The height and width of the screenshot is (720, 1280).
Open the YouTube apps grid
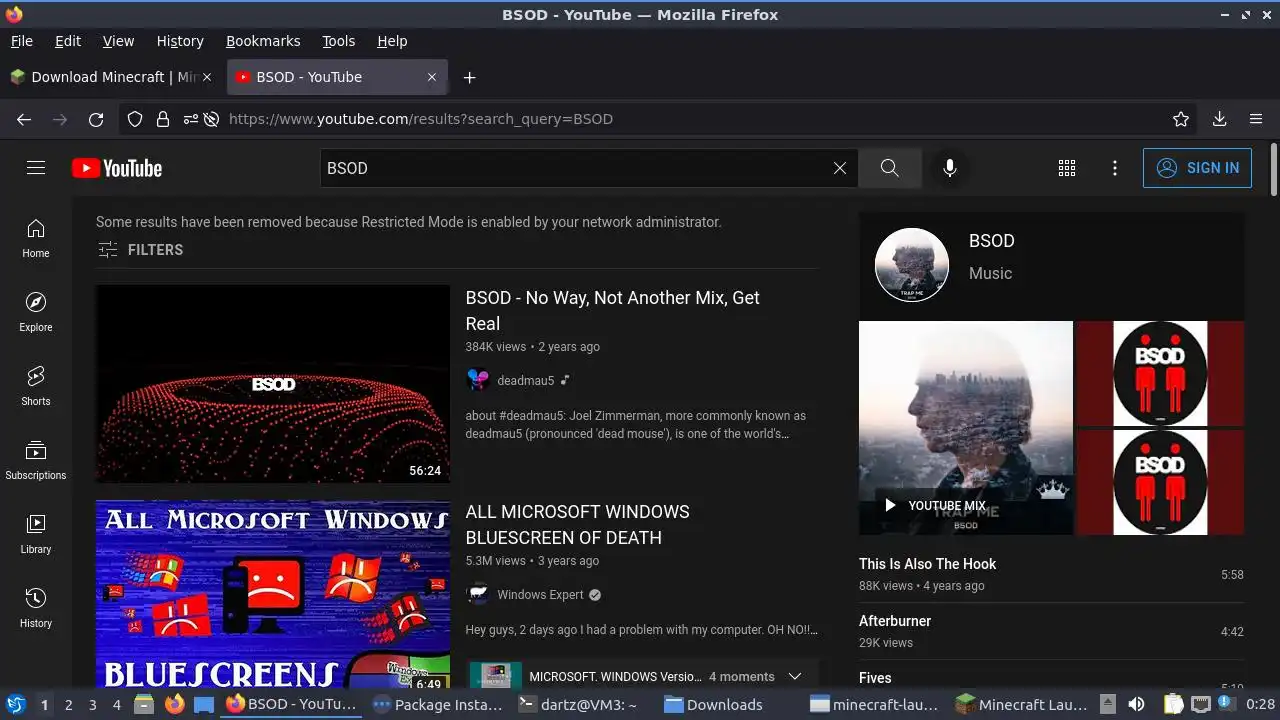tap(1067, 168)
